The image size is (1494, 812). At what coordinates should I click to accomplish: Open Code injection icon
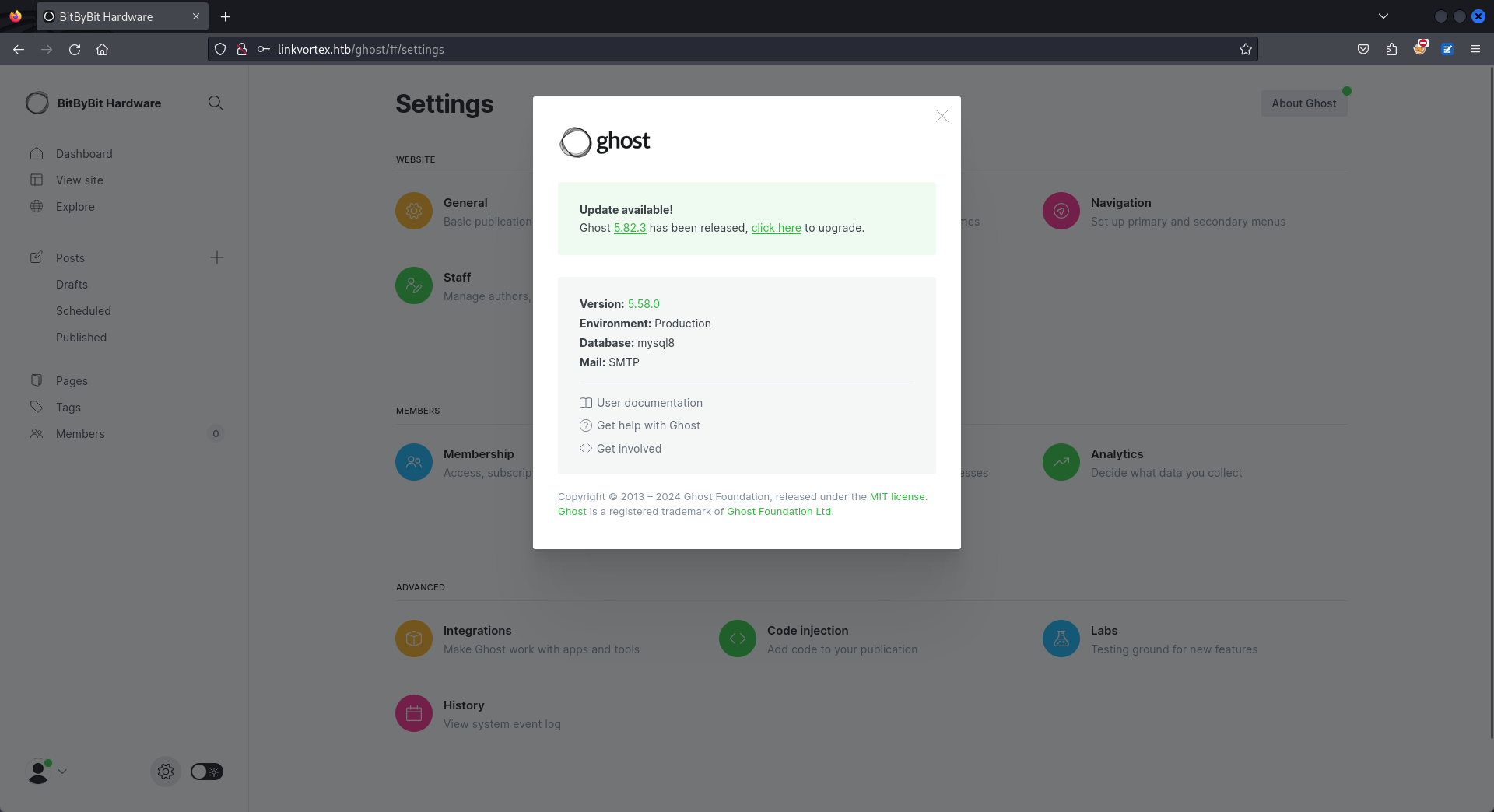[738, 639]
